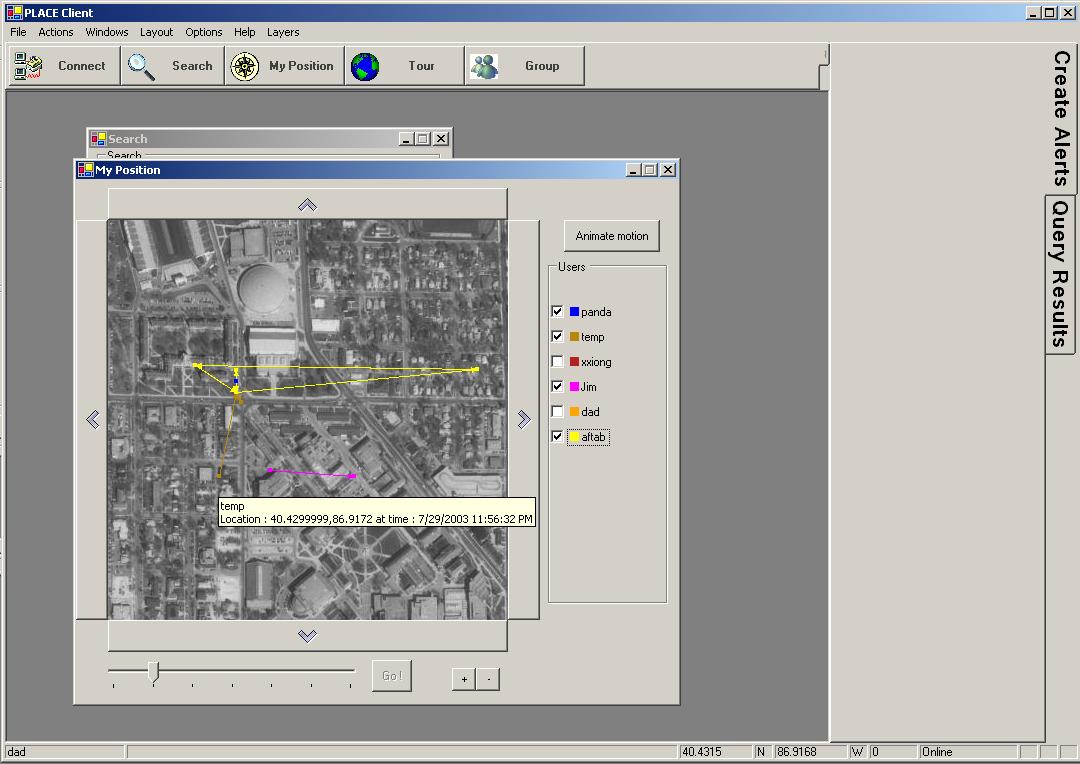Open the Actions menu

coord(56,32)
